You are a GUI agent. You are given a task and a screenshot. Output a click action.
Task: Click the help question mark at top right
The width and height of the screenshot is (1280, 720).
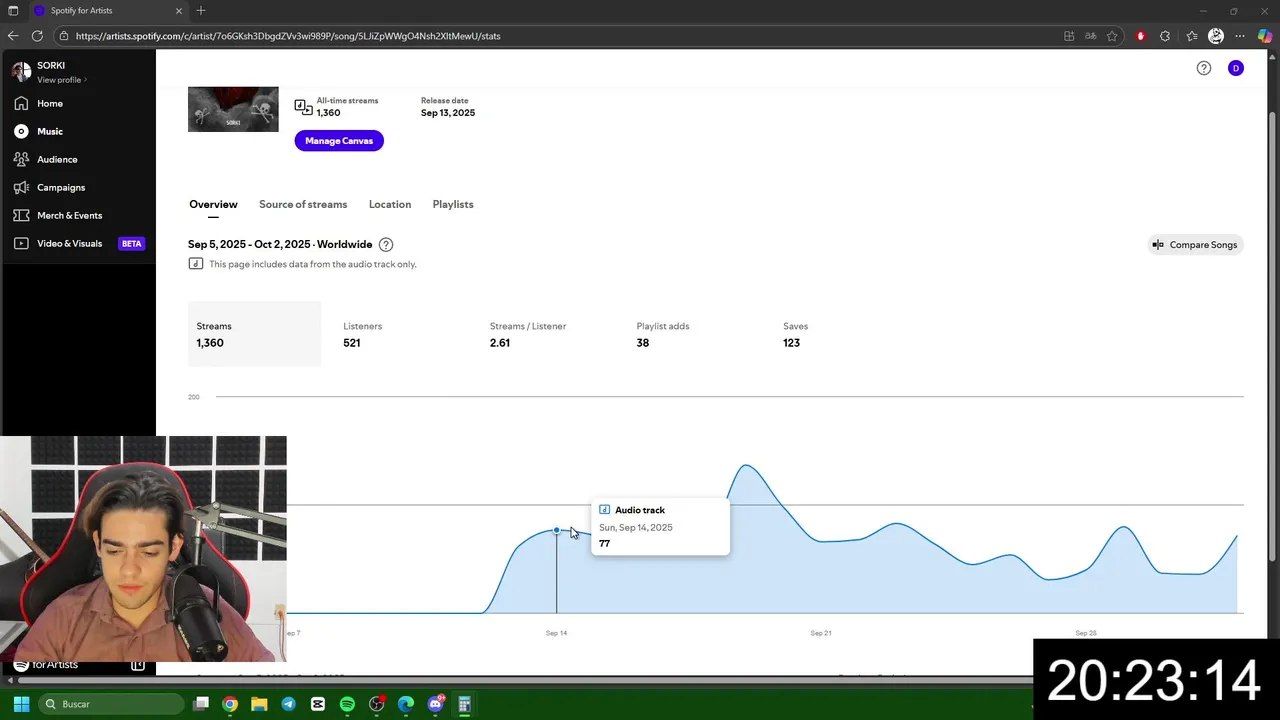coord(1204,68)
